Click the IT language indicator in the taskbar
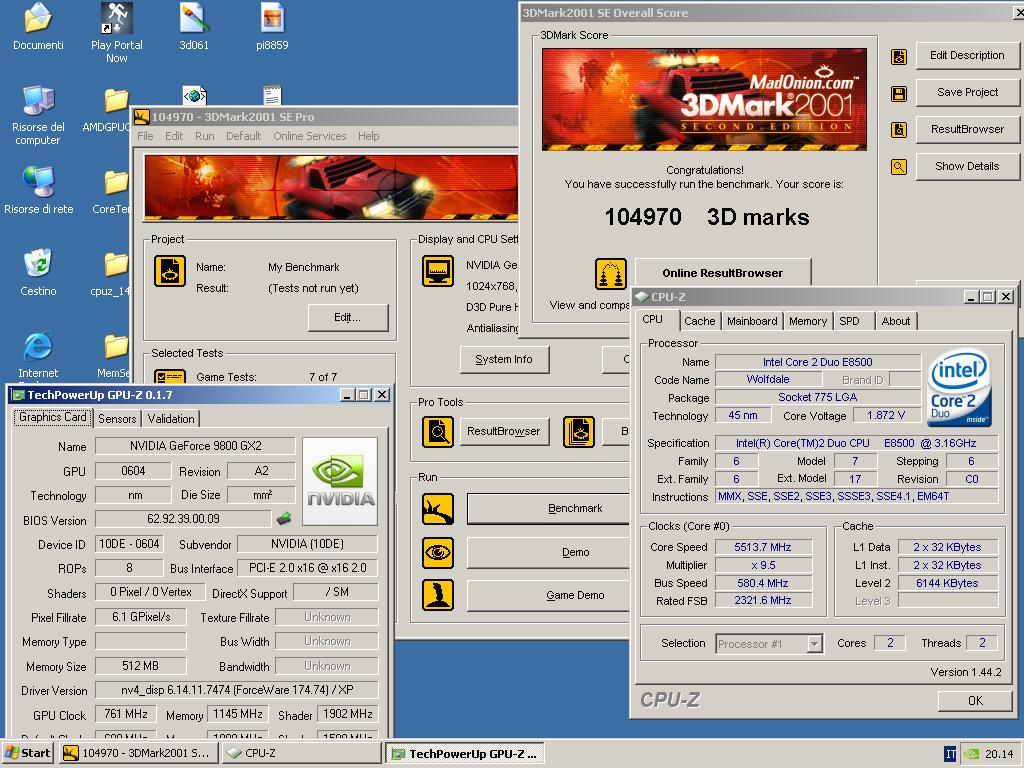Viewport: 1024px width, 768px height. pyautogui.click(x=951, y=754)
